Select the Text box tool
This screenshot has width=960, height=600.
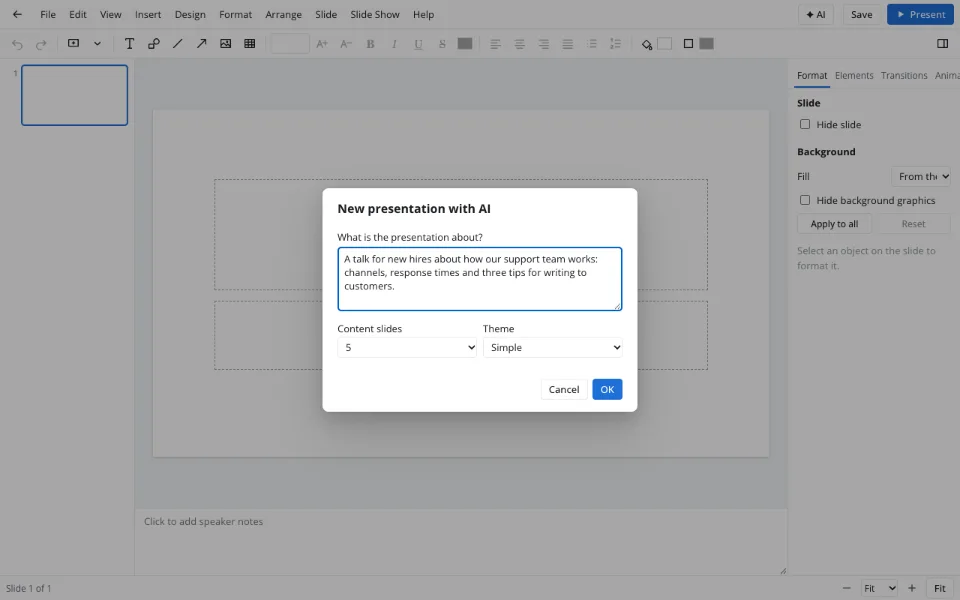pyautogui.click(x=129, y=43)
